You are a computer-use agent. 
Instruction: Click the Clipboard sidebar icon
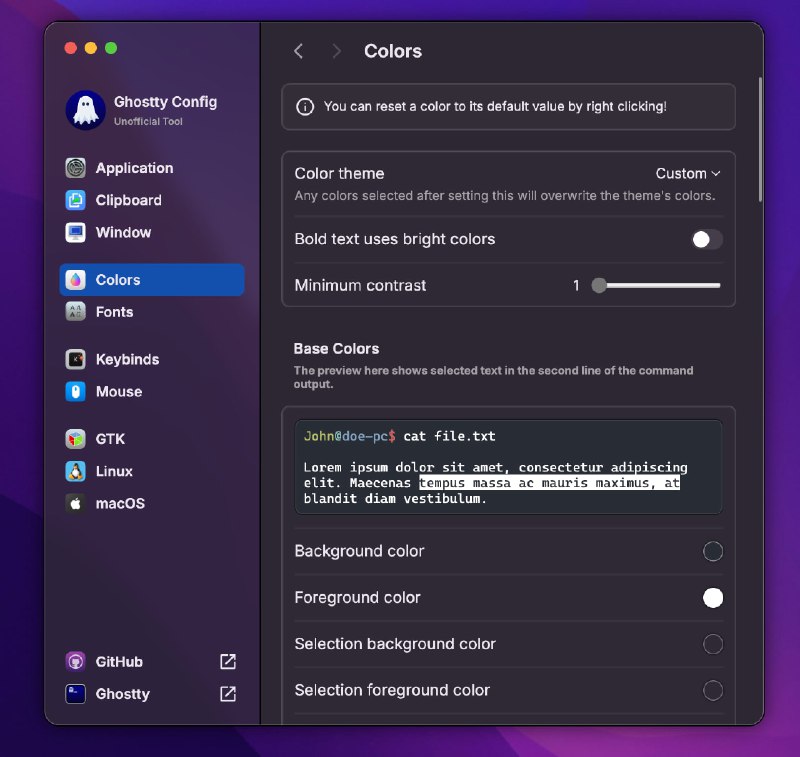pos(76,200)
